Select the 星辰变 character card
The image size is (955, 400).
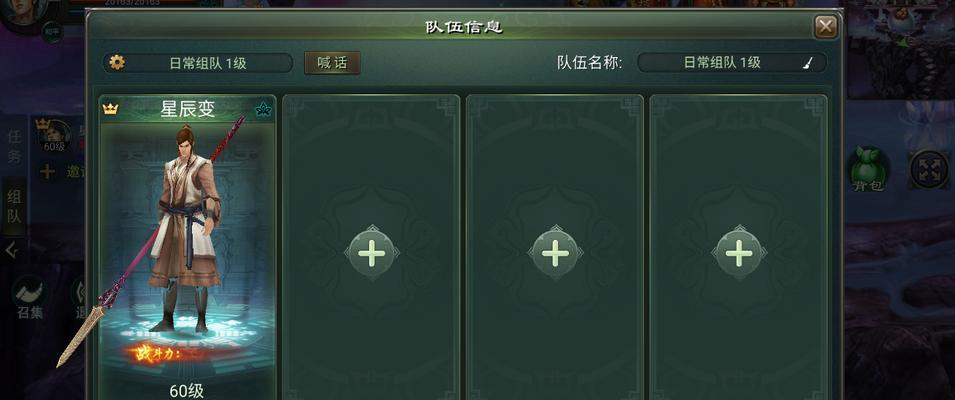click(188, 247)
